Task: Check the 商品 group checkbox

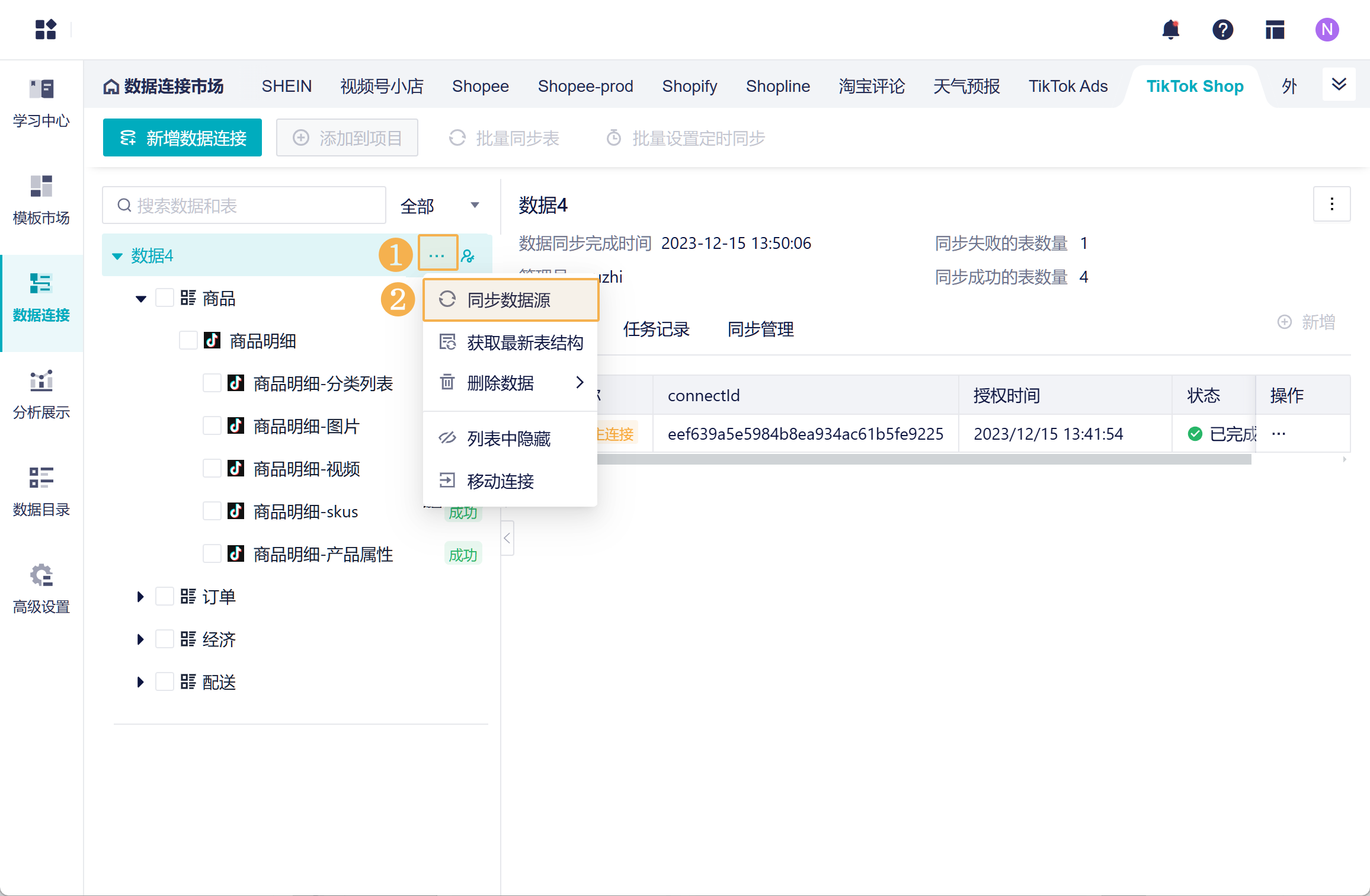Action: (165, 298)
